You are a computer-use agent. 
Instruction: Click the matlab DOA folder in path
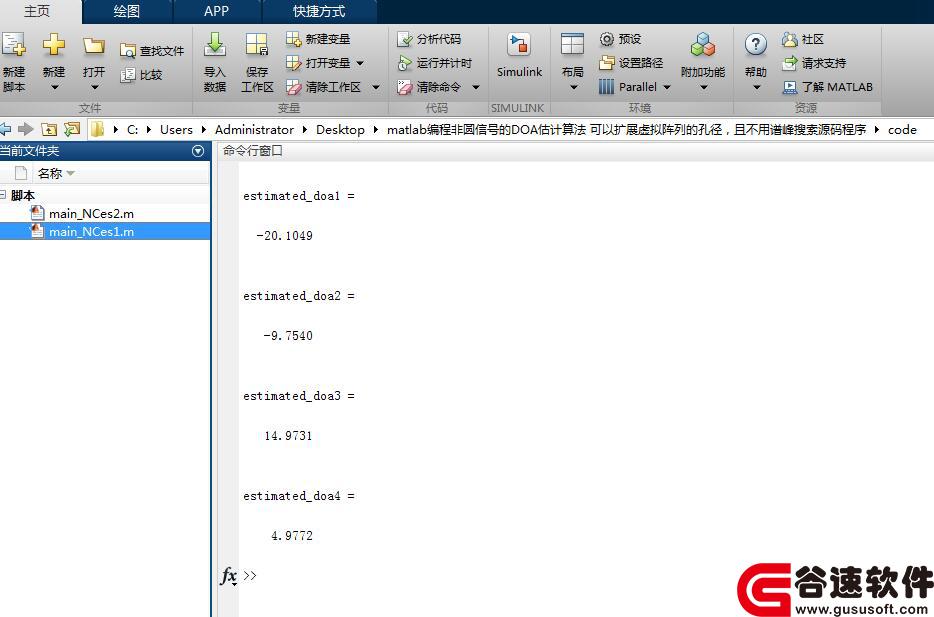(x=626, y=130)
